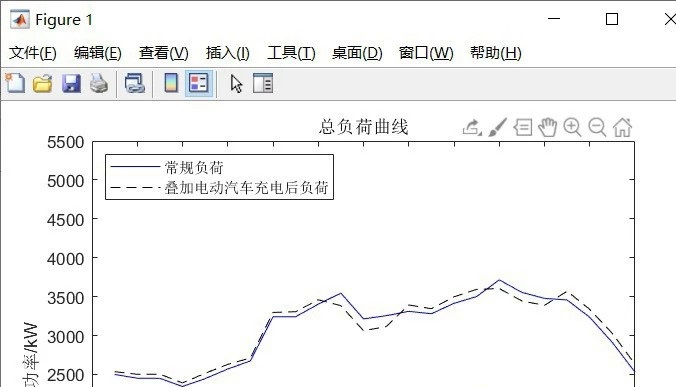This screenshot has height=387, width=676.
Task: Click legend entry 叠加电动汽车充电后负荷
Action: point(247,188)
